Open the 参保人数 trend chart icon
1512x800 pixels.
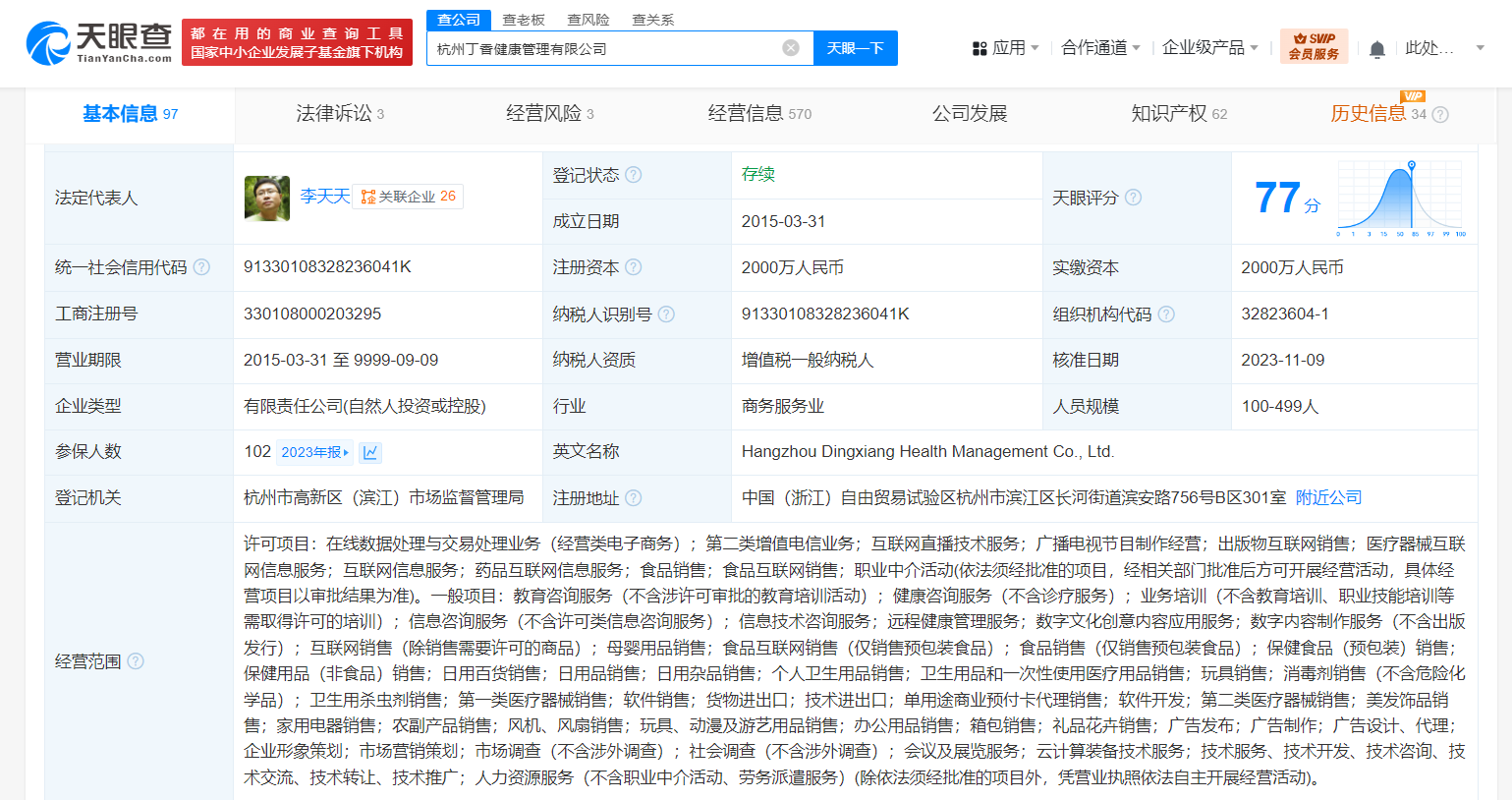coord(370,452)
